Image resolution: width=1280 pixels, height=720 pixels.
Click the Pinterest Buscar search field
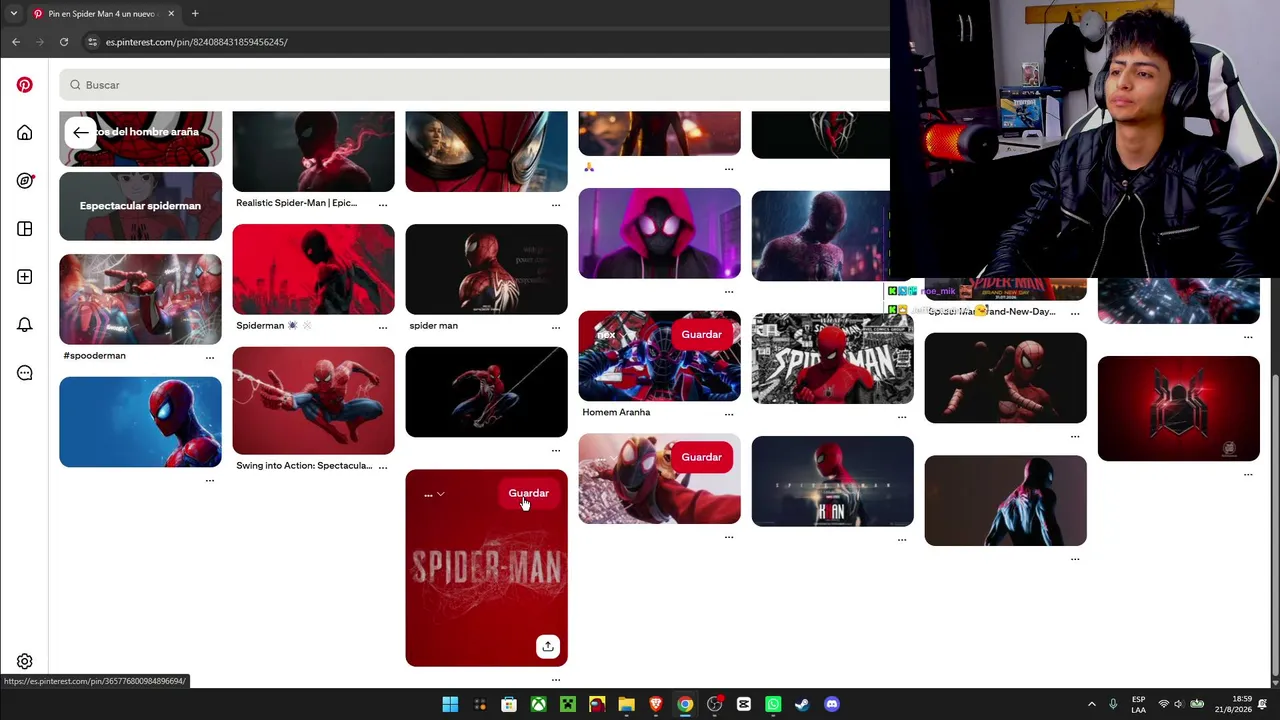click(x=474, y=85)
